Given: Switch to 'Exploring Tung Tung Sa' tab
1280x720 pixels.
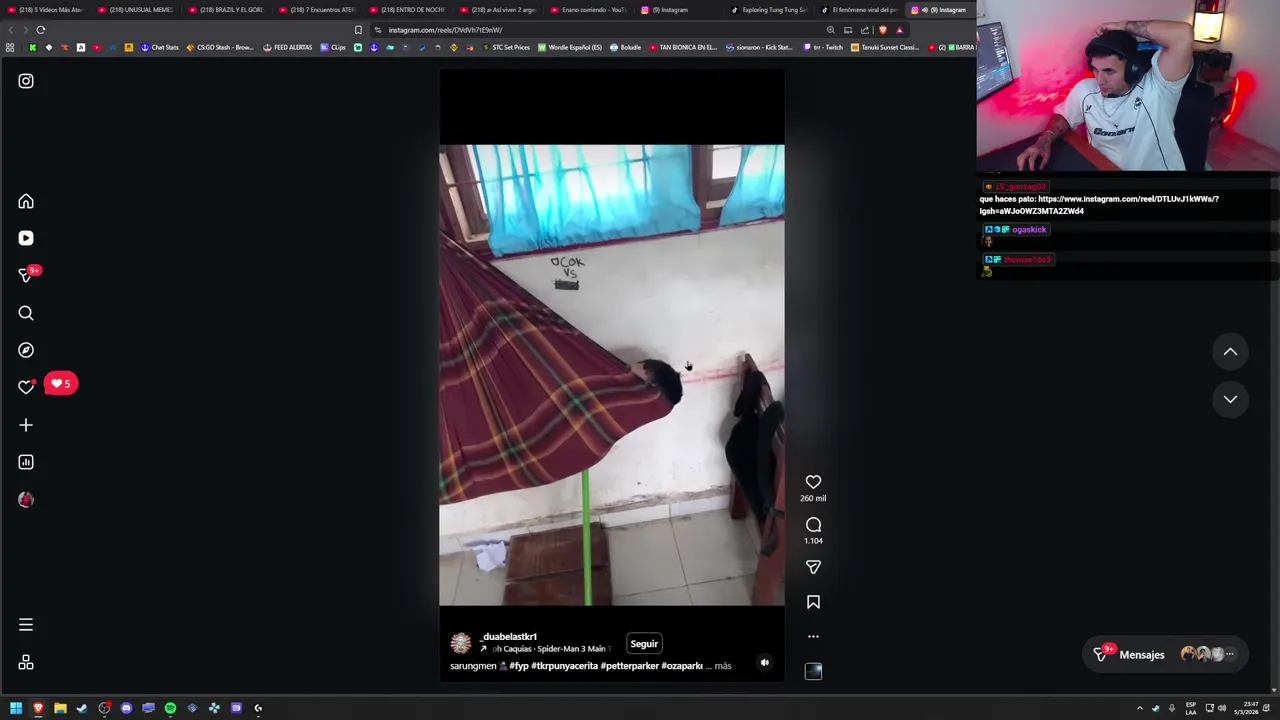Looking at the screenshot, I should (x=769, y=10).
